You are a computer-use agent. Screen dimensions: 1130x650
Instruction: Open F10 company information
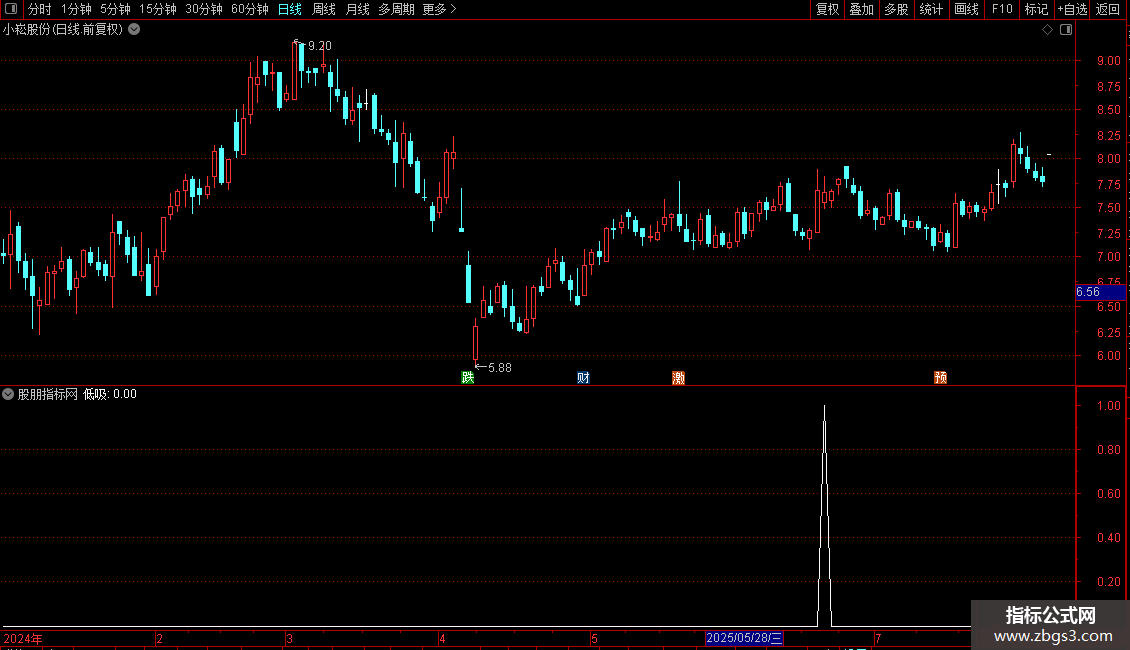point(1002,9)
